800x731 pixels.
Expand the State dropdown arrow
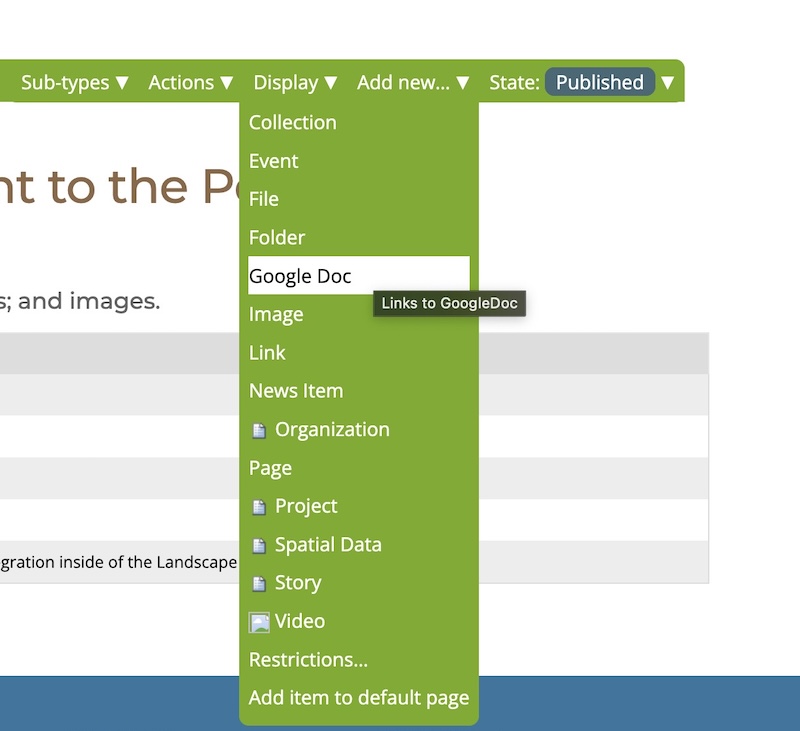(667, 83)
